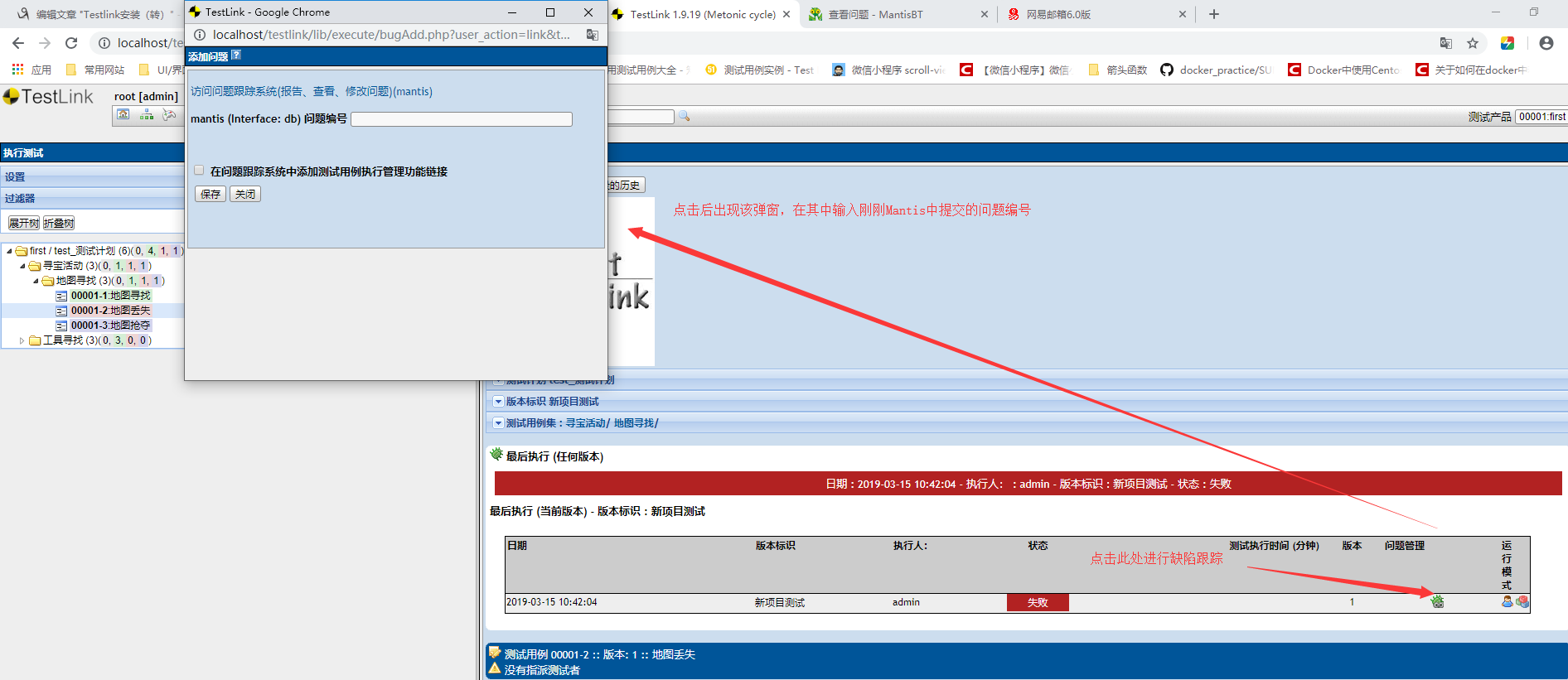The width and height of the screenshot is (1568, 680).
Task: Click the 展开树 button
Action: click(24, 223)
